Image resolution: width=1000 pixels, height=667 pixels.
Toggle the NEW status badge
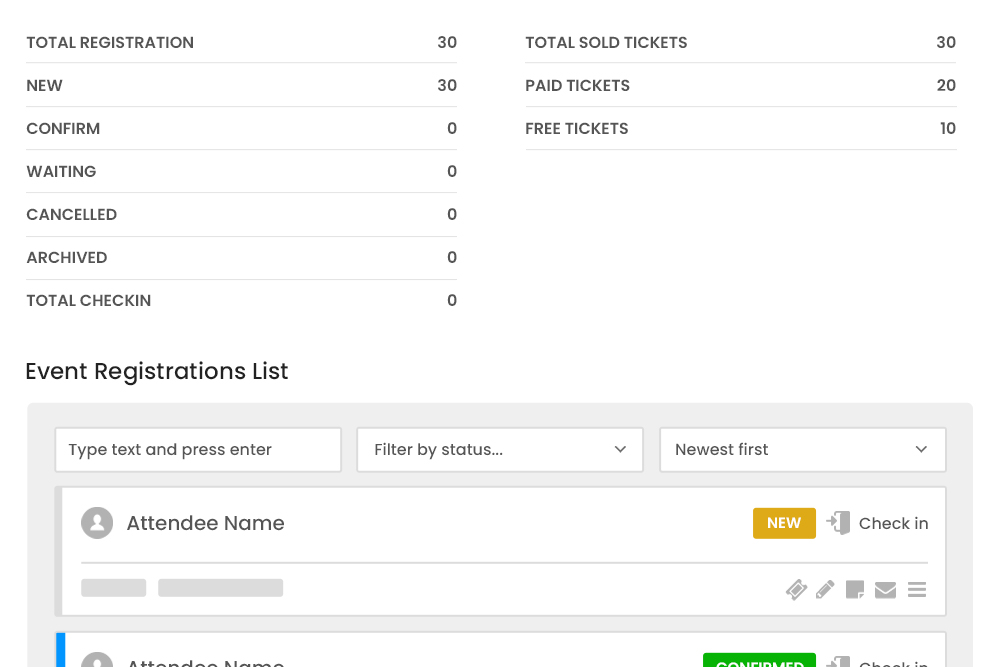pyautogui.click(x=784, y=522)
